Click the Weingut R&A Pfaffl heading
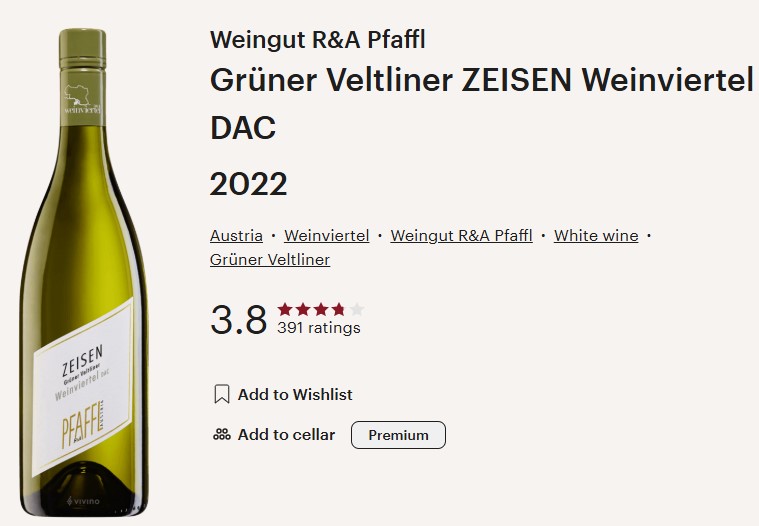This screenshot has width=759, height=526. click(318, 40)
